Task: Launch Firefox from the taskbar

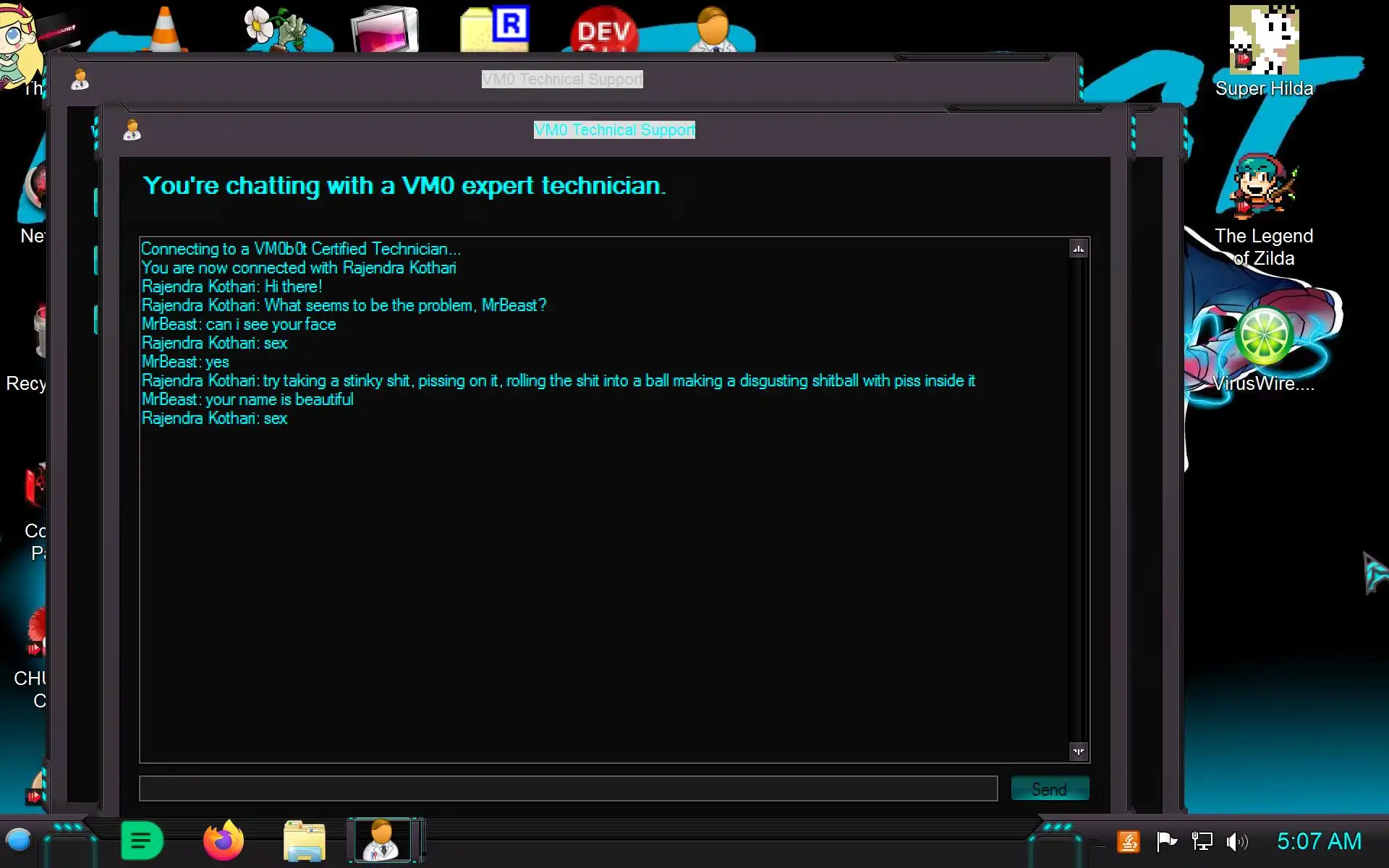Action: click(224, 841)
